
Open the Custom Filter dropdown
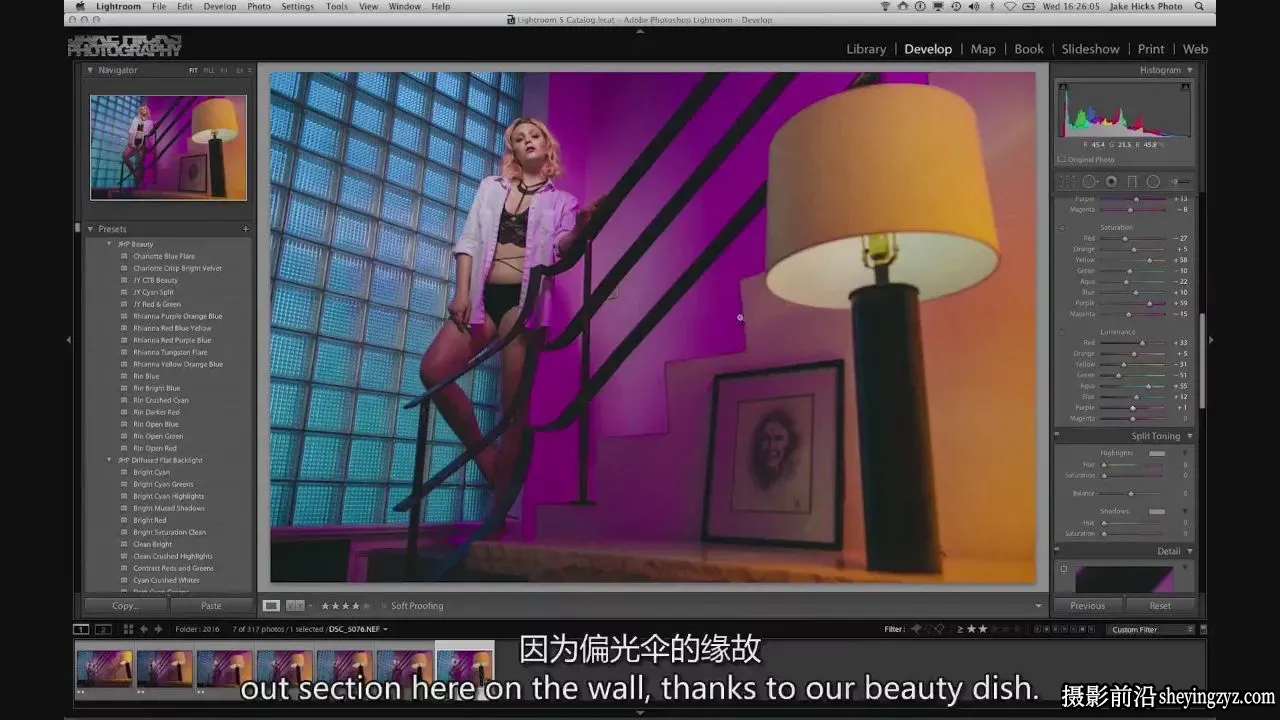coord(1152,629)
